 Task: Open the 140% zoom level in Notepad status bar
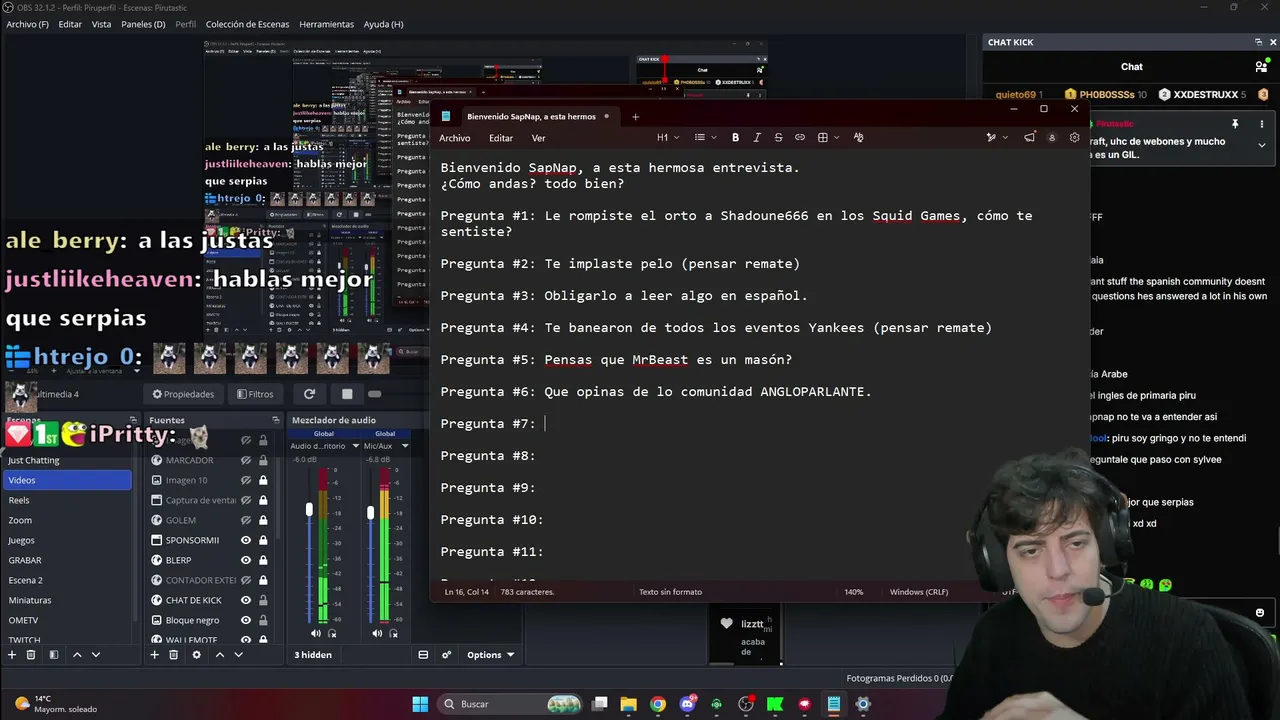854,592
